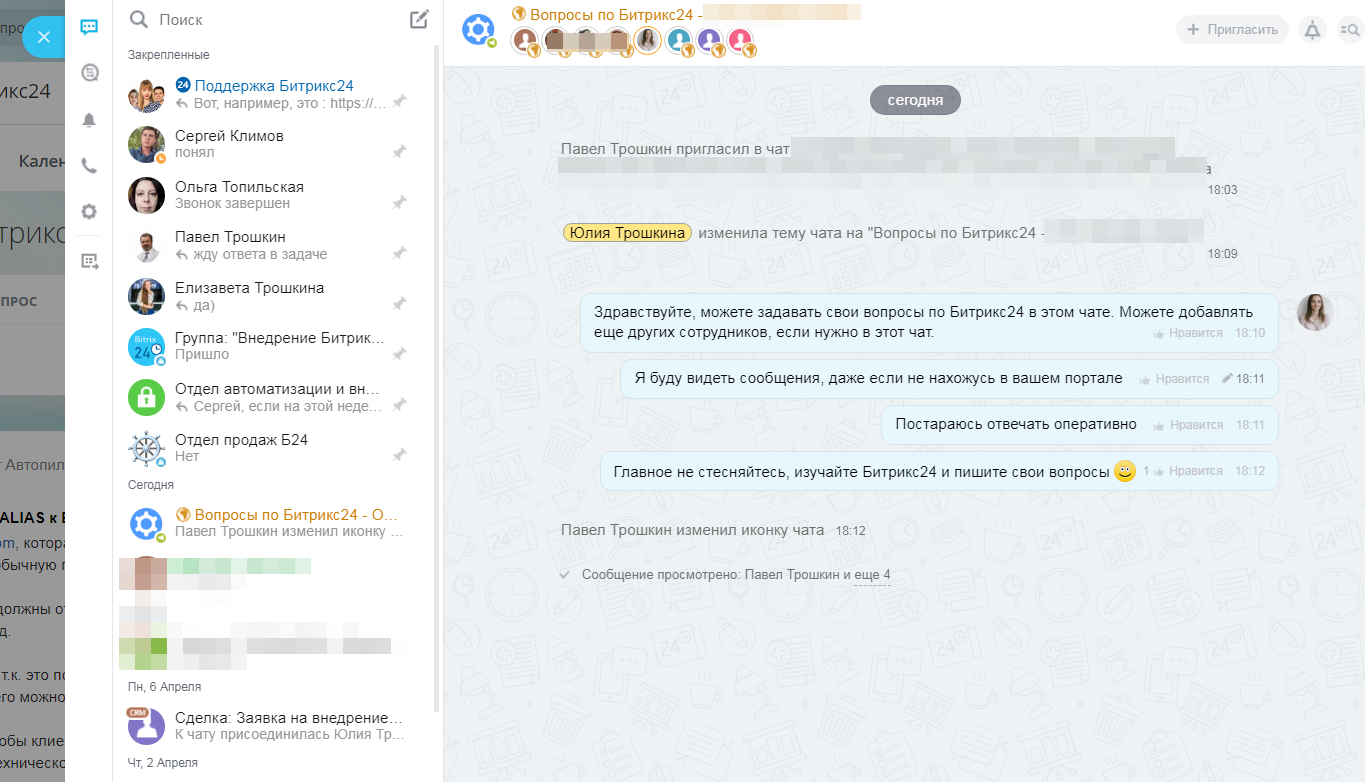
Task: Click the Пригласить button
Action: 1232,29
